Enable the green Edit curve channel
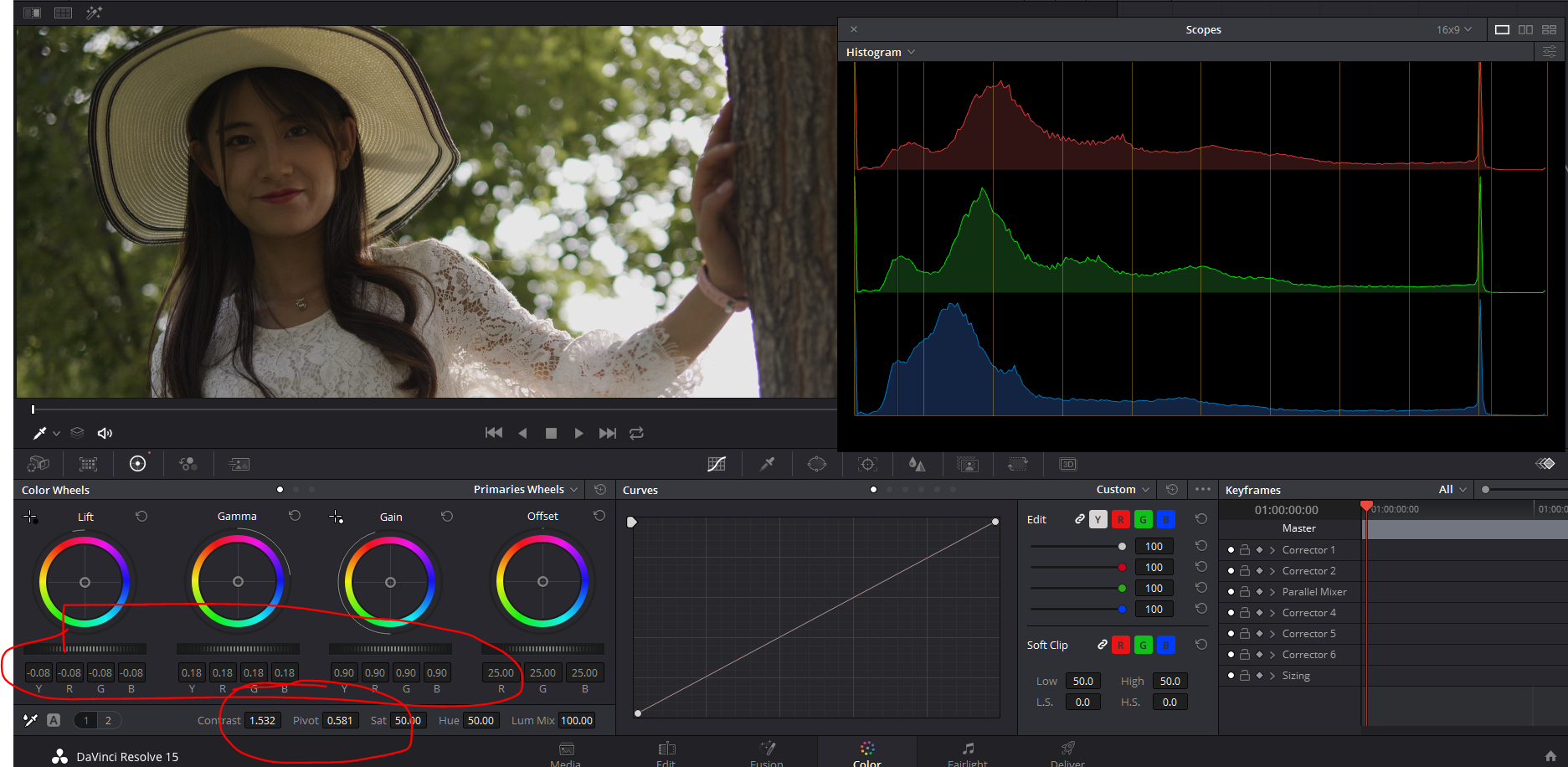The width and height of the screenshot is (1568, 767). [1143, 519]
